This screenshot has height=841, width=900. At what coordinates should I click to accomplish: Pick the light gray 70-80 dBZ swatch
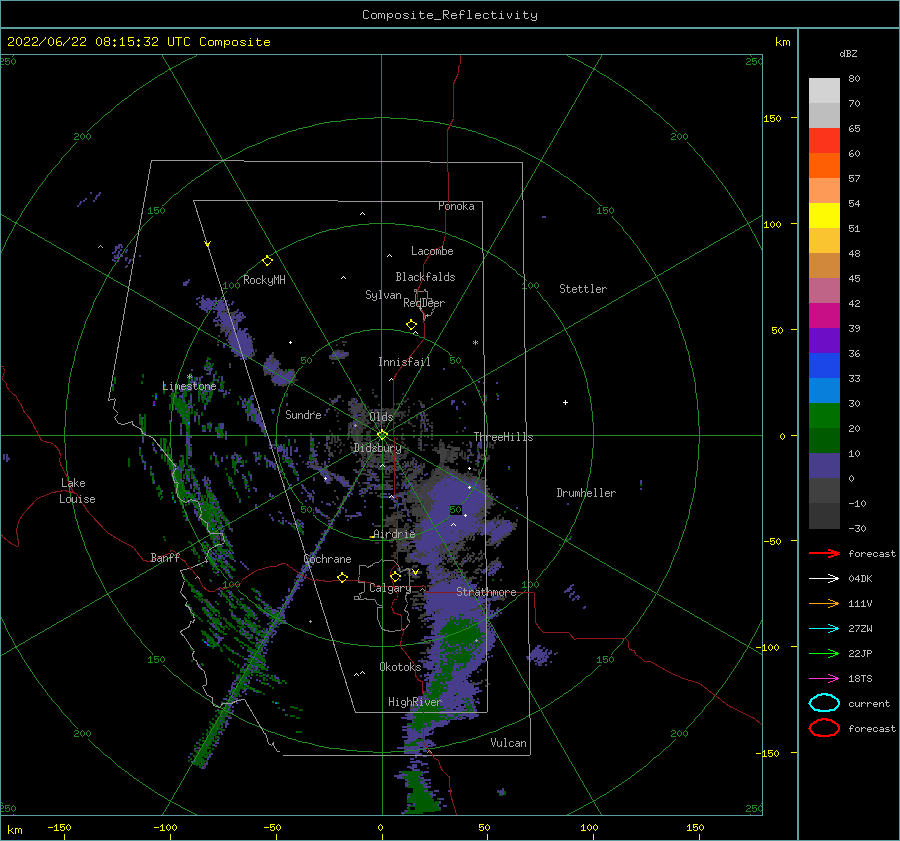[824, 91]
